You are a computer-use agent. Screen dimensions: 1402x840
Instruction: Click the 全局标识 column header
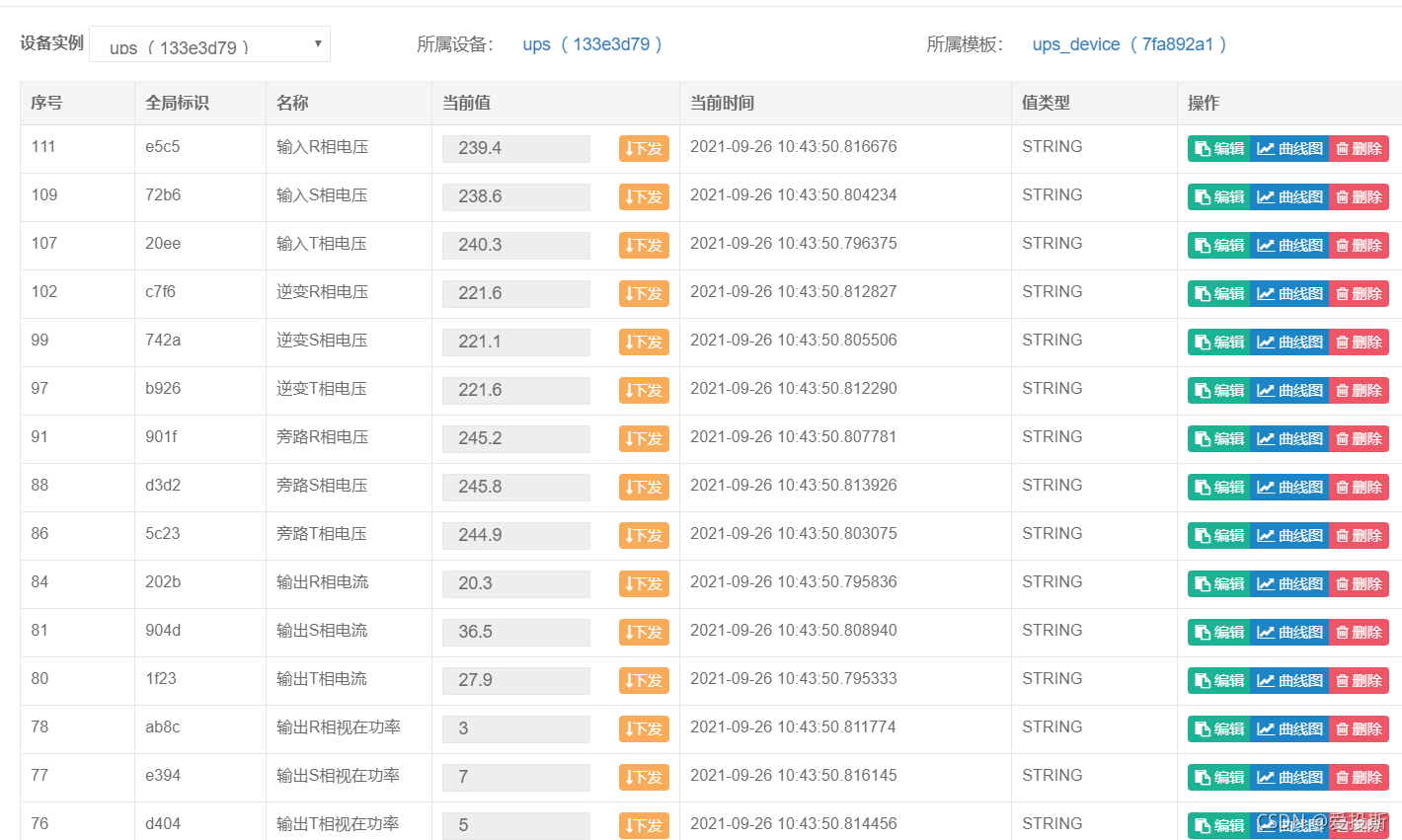[200, 103]
